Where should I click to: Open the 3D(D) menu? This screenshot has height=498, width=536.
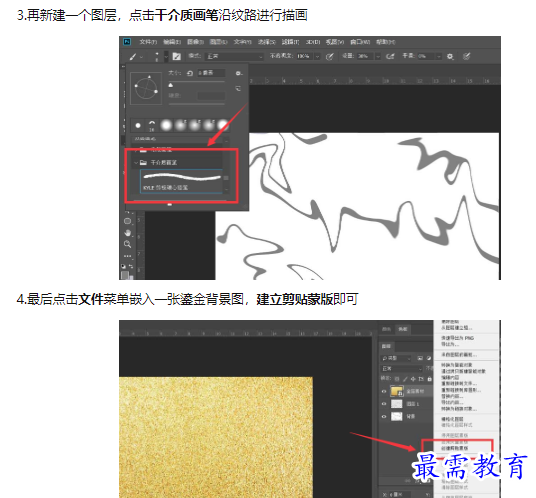pyautogui.click(x=313, y=42)
